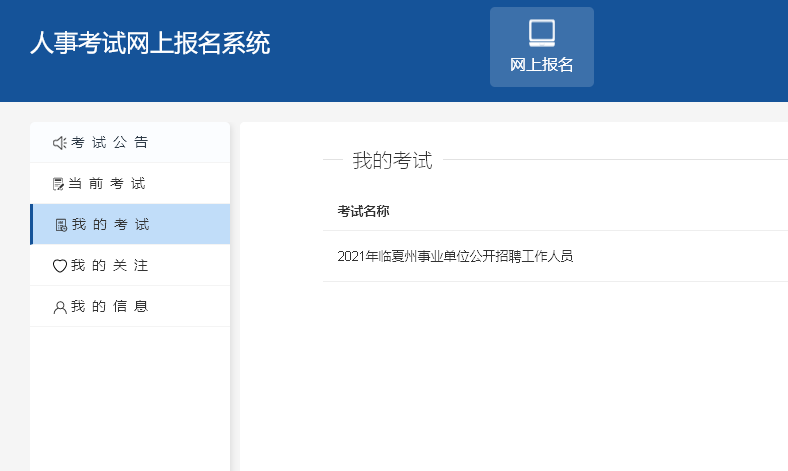Switch to the 网上报名 text label in header
Screen dimensions: 788x471
pos(541,65)
